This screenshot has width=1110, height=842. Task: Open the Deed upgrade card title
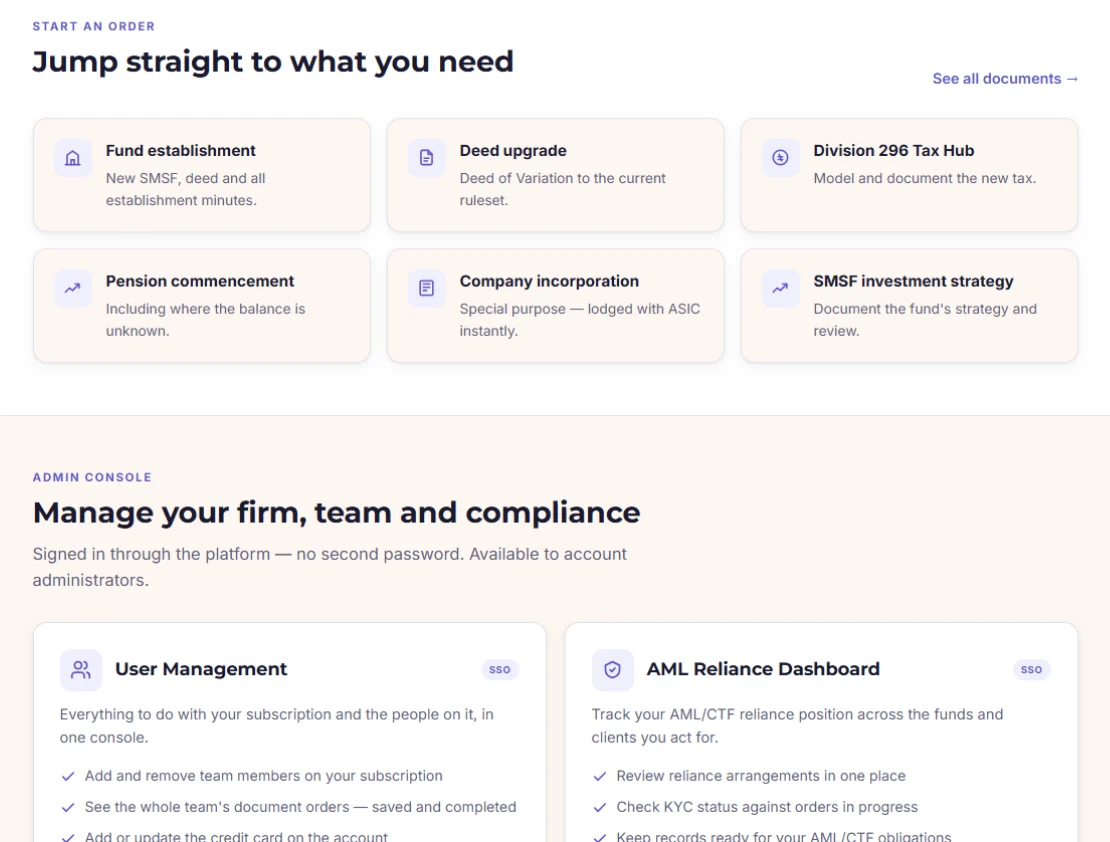point(513,151)
